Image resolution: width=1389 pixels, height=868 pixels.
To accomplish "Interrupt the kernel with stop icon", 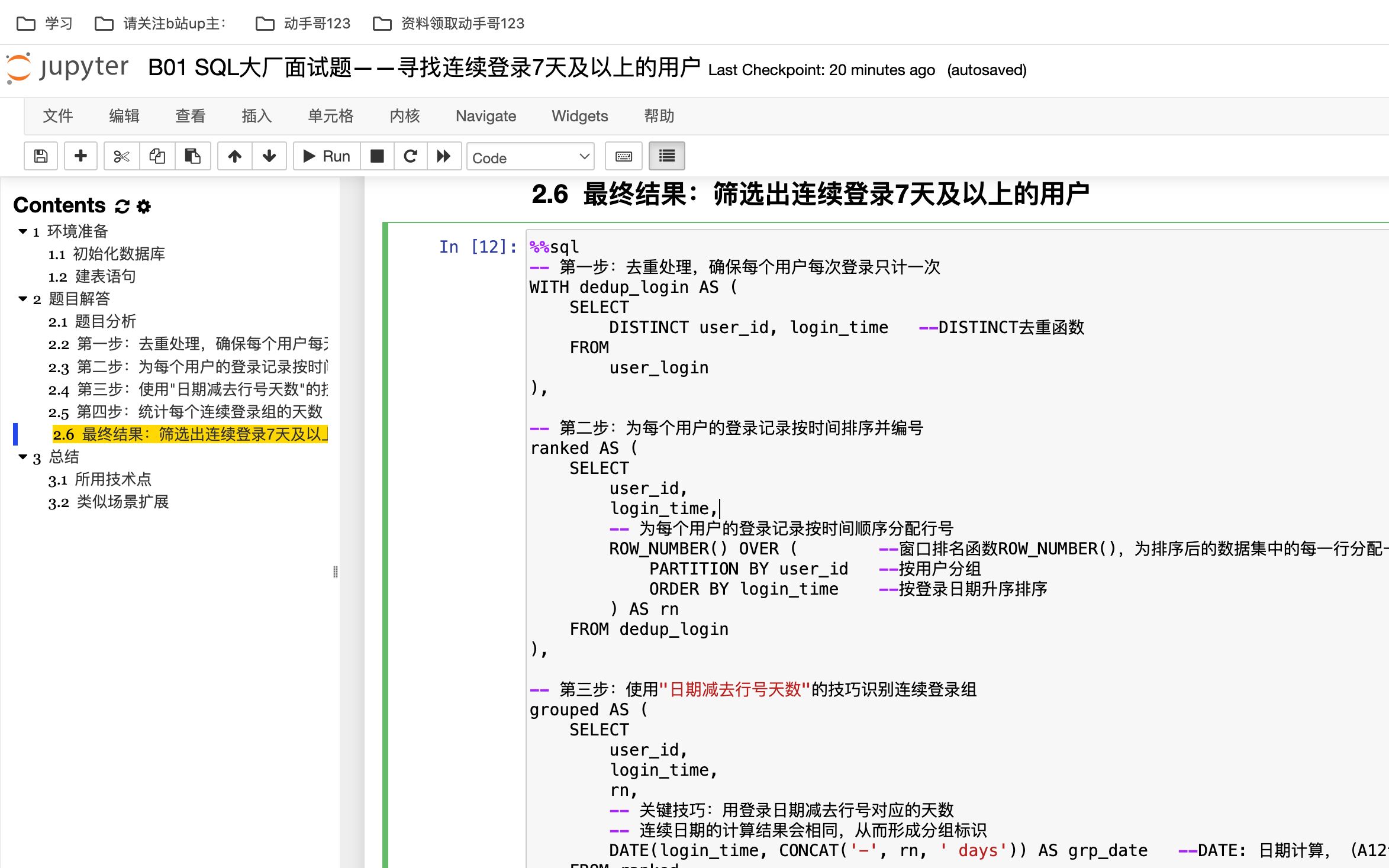I will point(376,156).
